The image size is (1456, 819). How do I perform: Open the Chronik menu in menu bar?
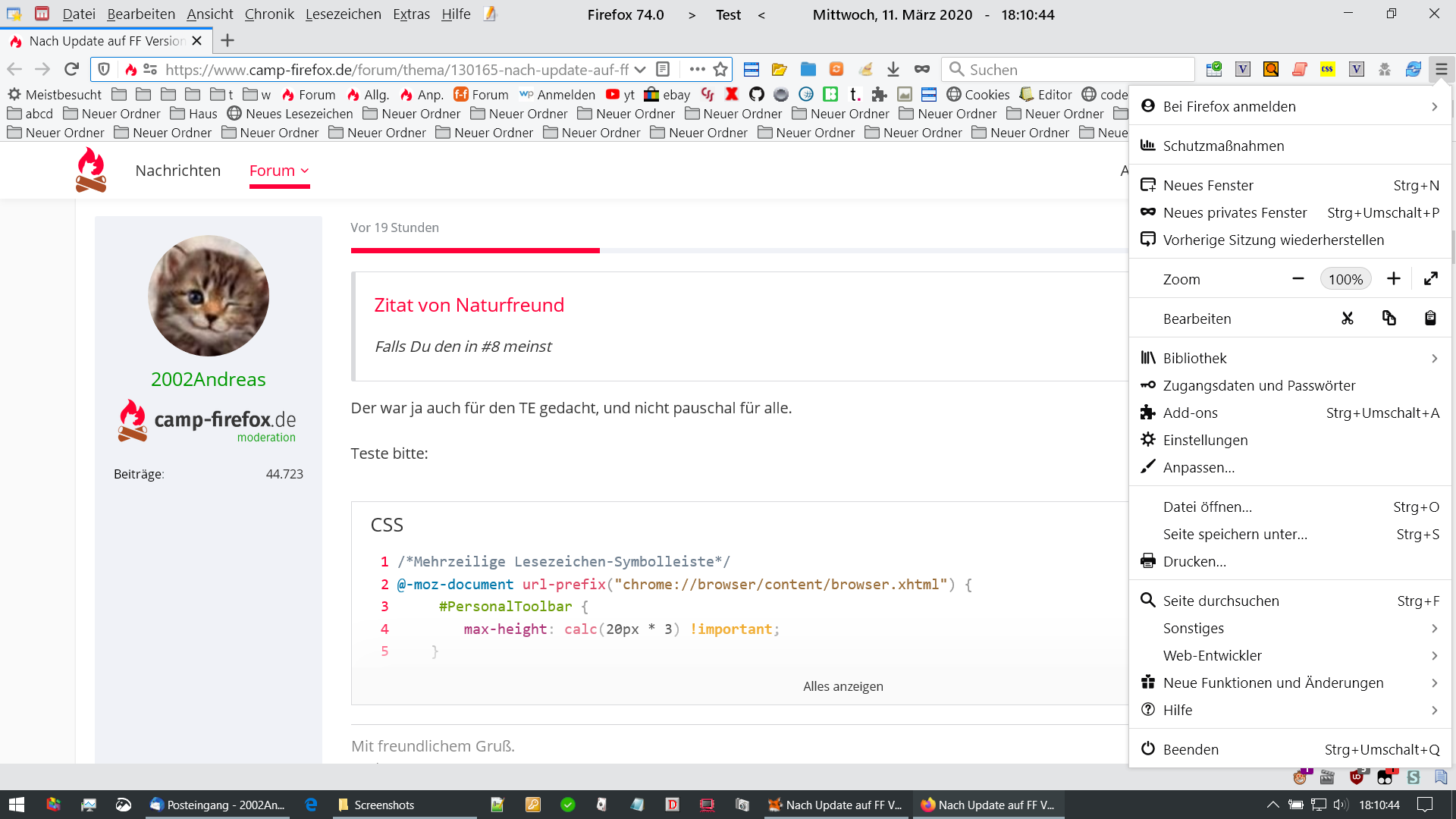tap(269, 14)
